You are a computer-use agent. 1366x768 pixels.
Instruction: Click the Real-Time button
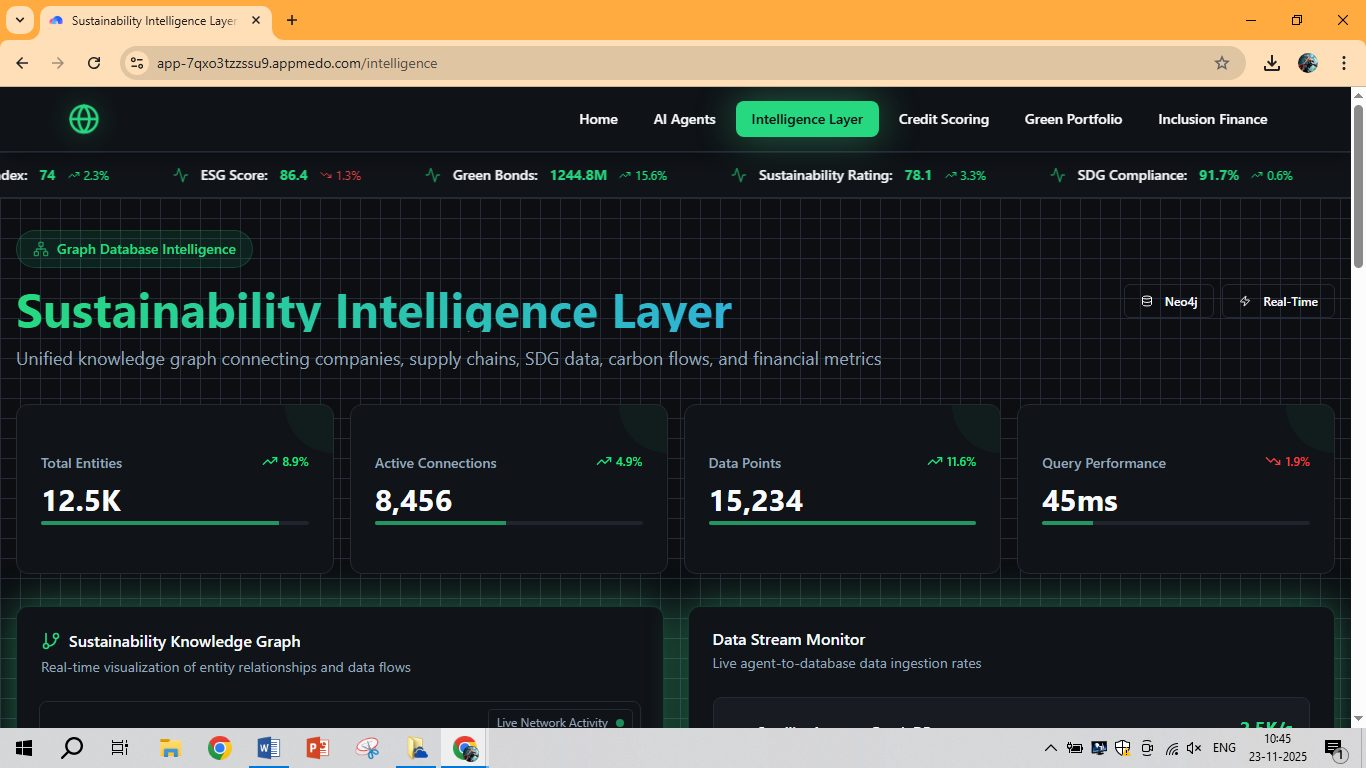pyautogui.click(x=1279, y=301)
